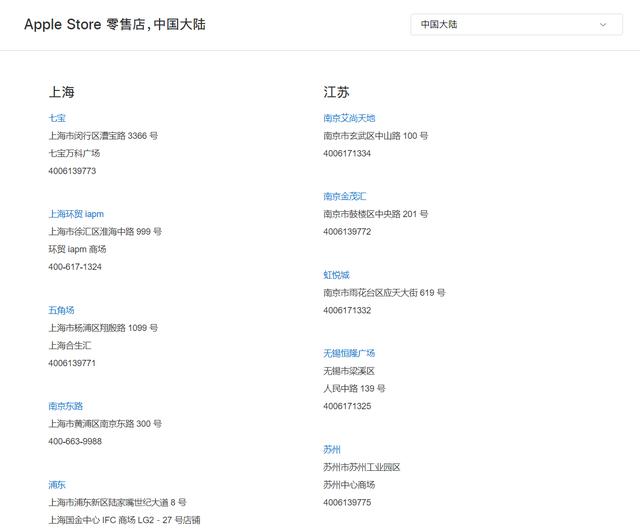
Task: Click the 上海 section heading
Action: click(x=62, y=92)
